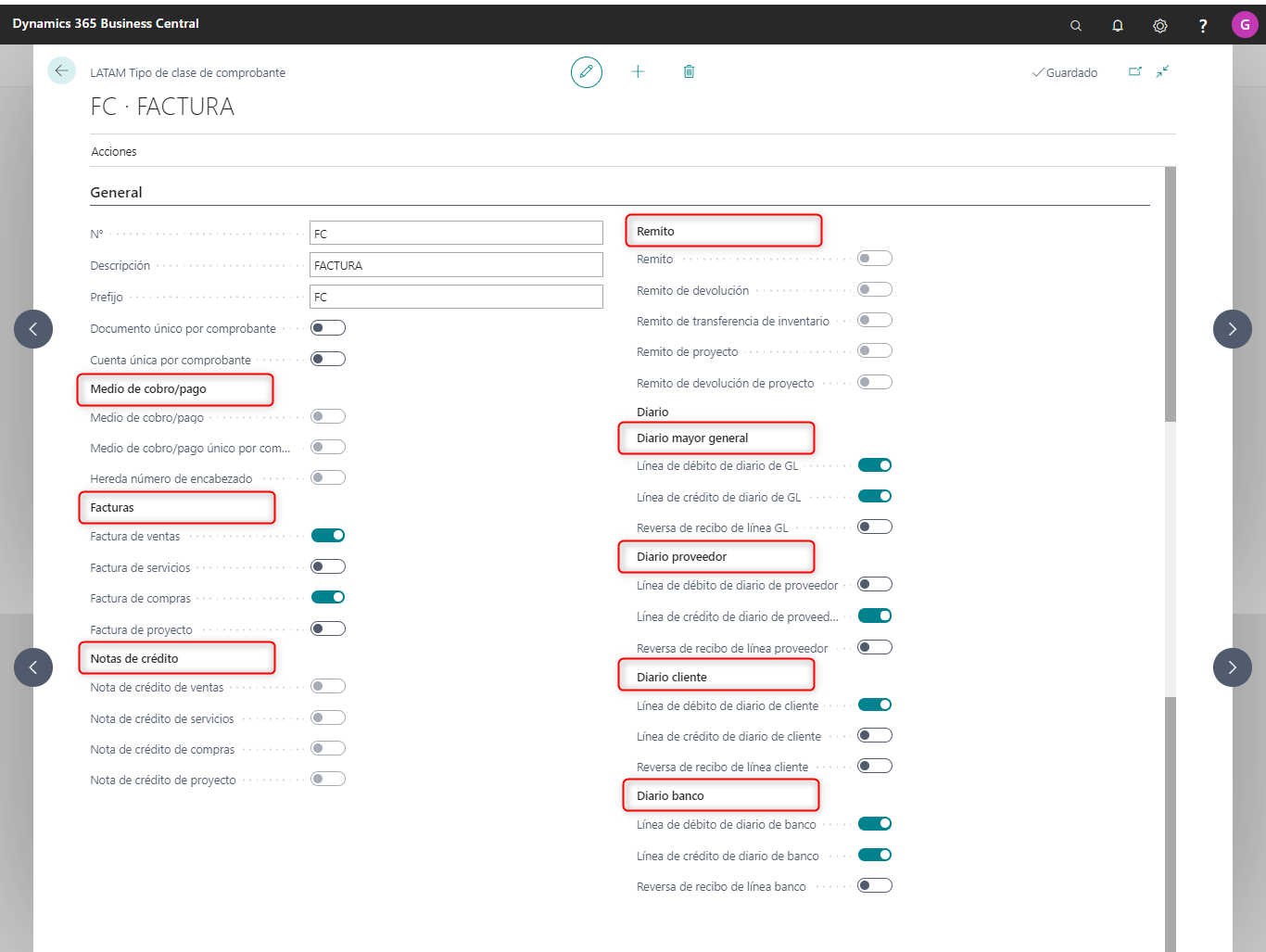1266x952 pixels.
Task: Click the Prefijo input field
Action: [456, 296]
